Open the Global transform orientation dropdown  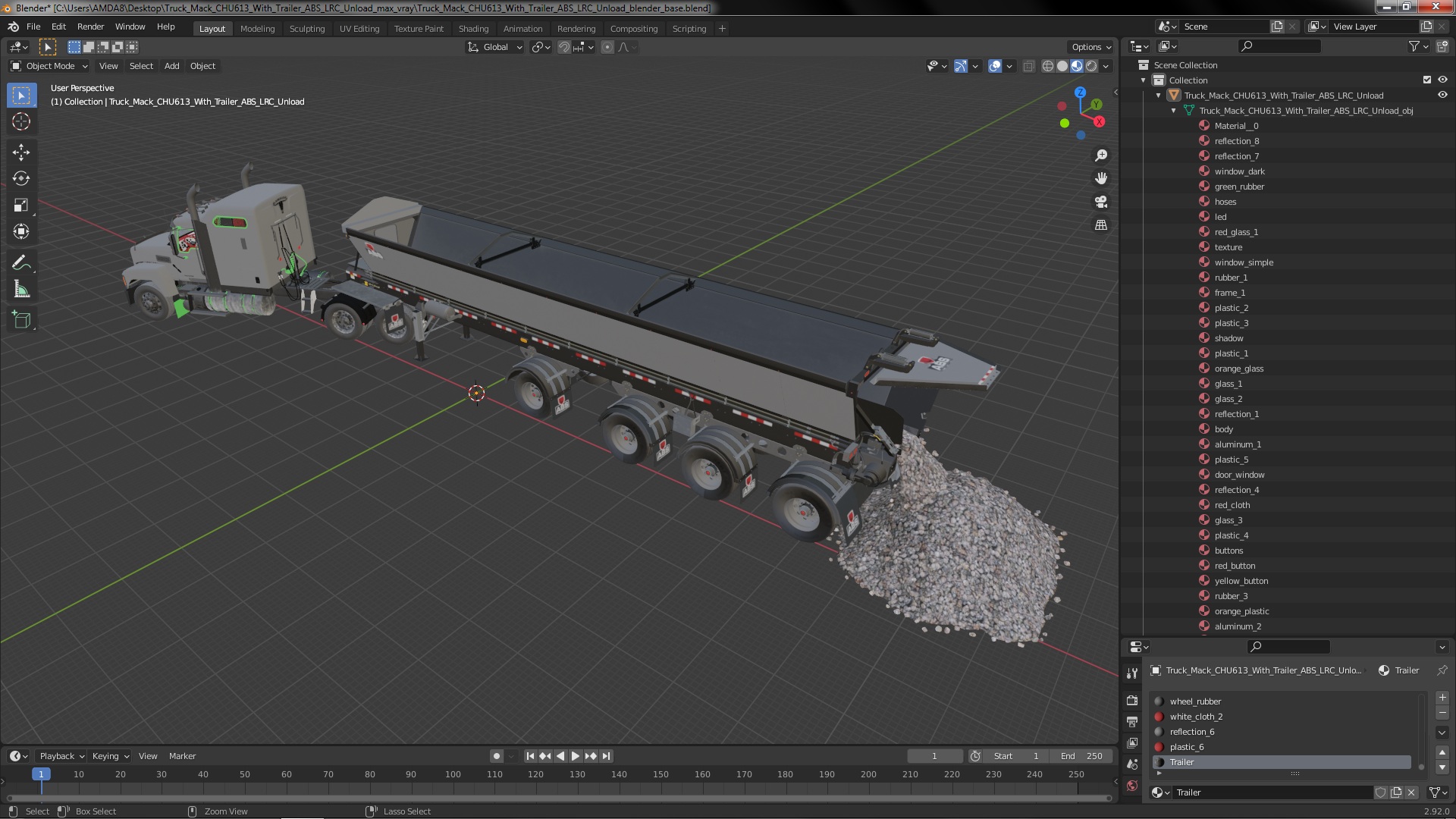tap(495, 47)
